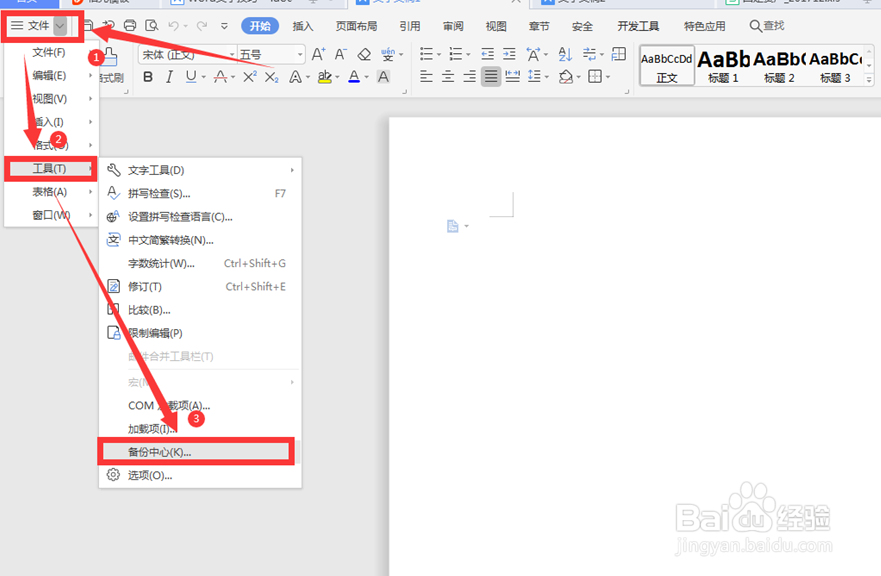The width and height of the screenshot is (881, 576).
Task: Click the redo arrow icon
Action: tap(202, 25)
